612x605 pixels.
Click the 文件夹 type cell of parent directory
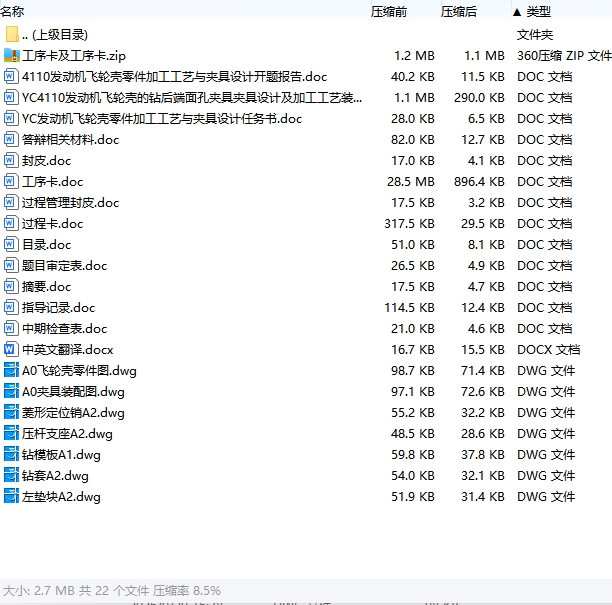pos(535,35)
